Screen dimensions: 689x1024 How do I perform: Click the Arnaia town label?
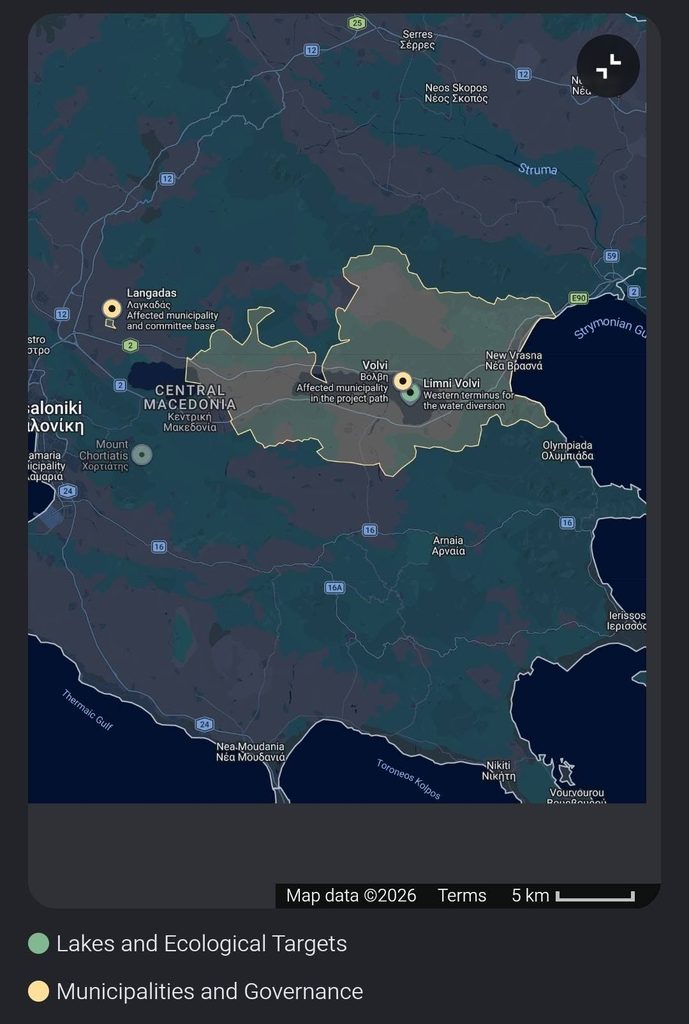tap(449, 545)
